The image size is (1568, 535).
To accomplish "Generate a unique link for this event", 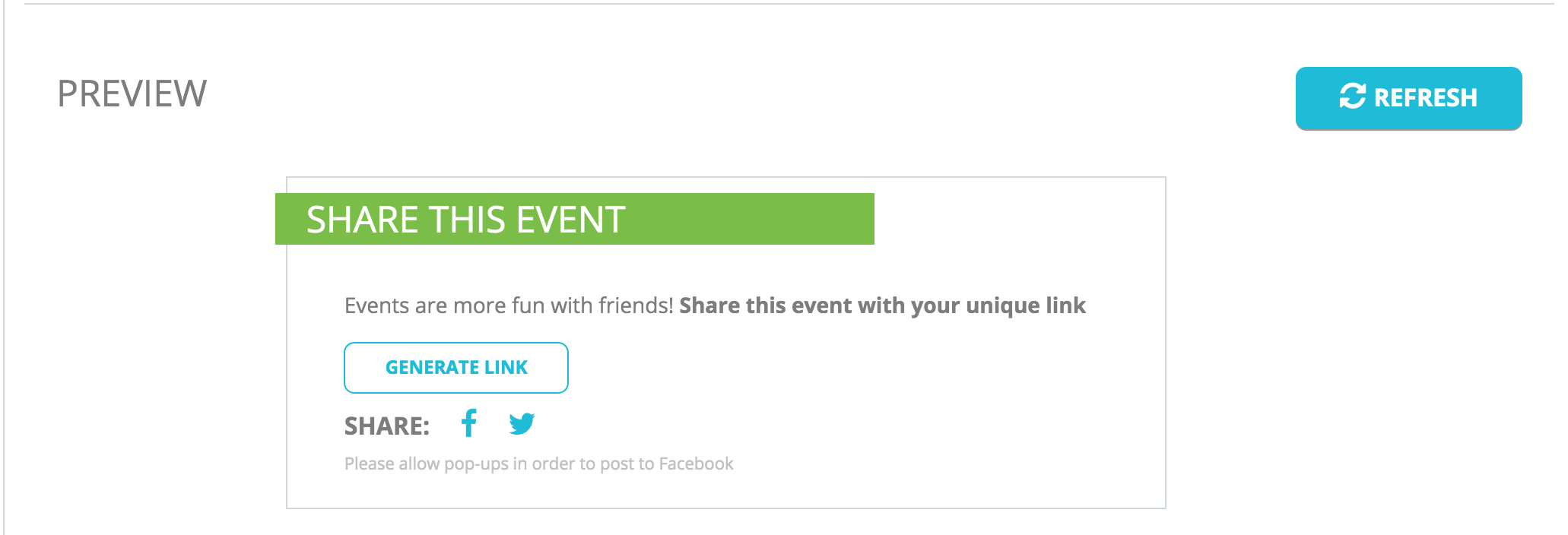I will (x=456, y=368).
